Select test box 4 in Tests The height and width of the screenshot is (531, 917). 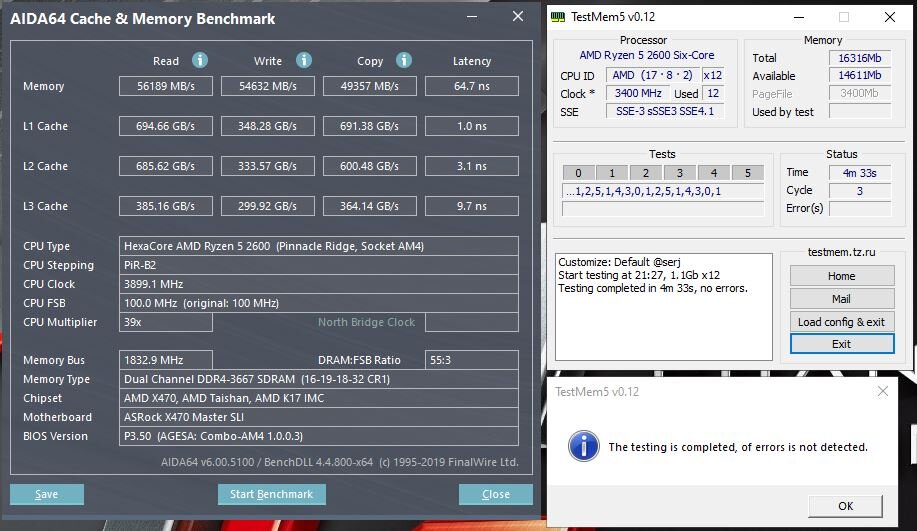[x=713, y=173]
